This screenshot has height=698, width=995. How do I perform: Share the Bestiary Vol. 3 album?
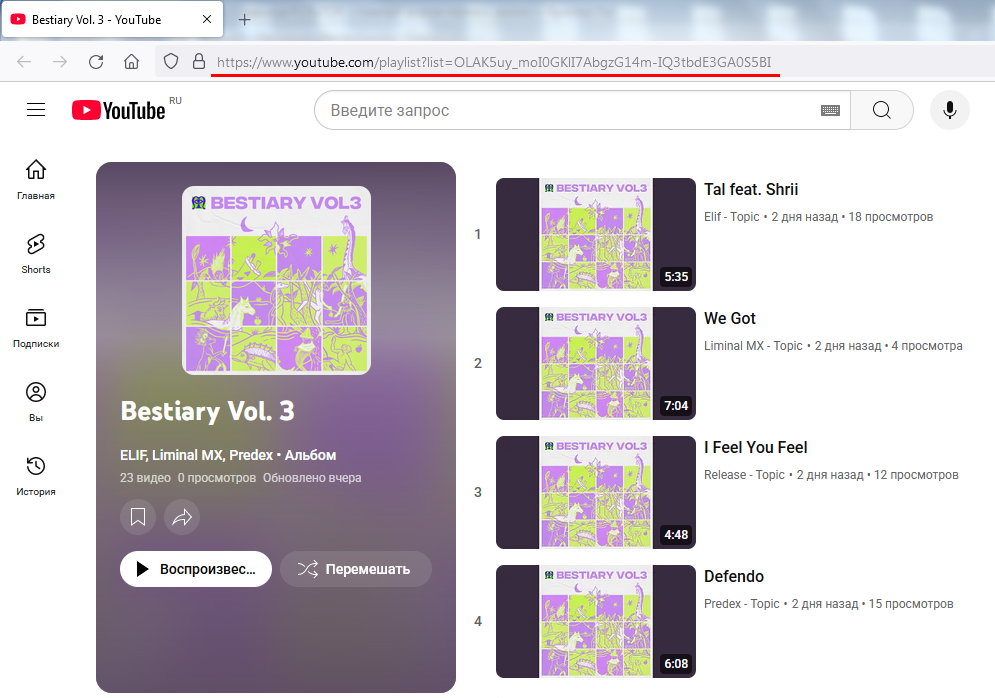pos(182,517)
